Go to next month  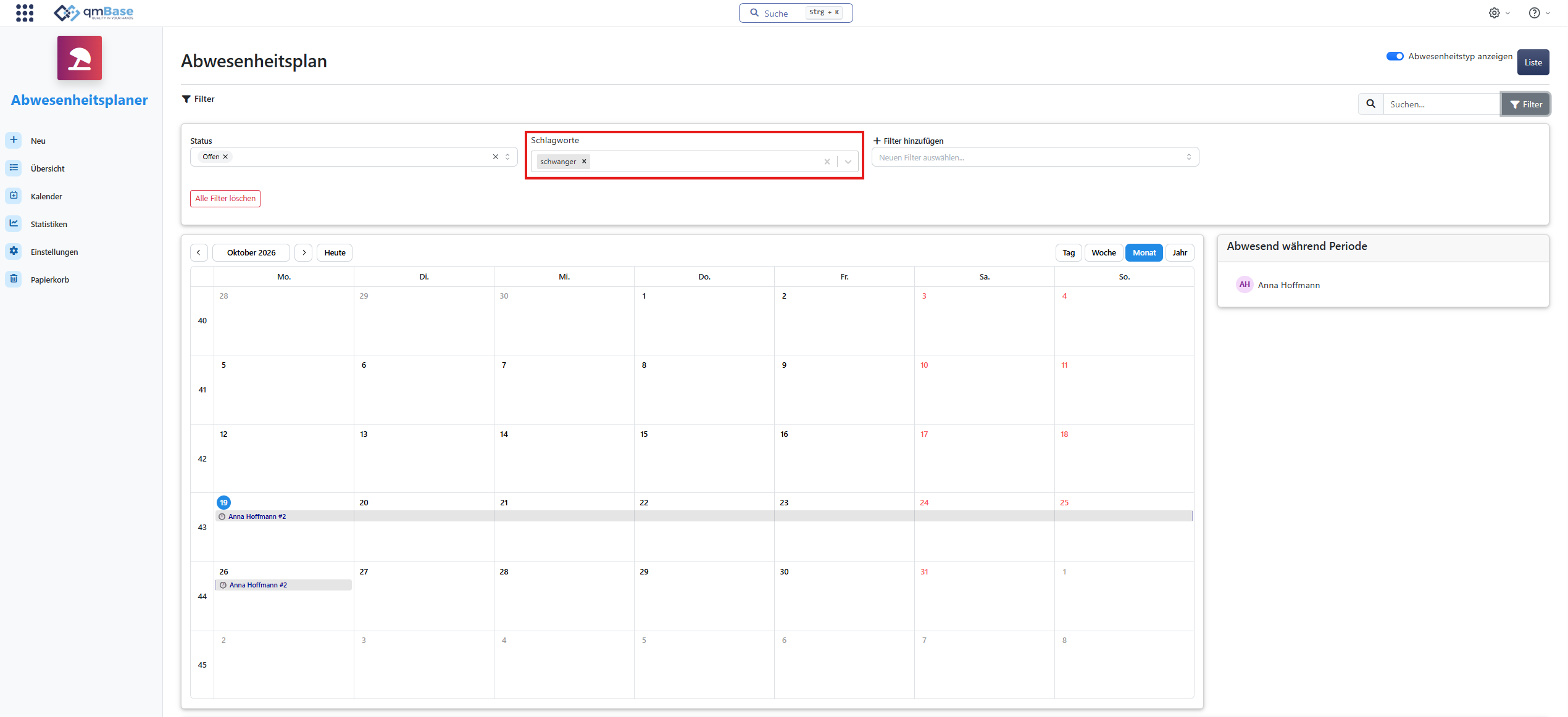(x=304, y=252)
